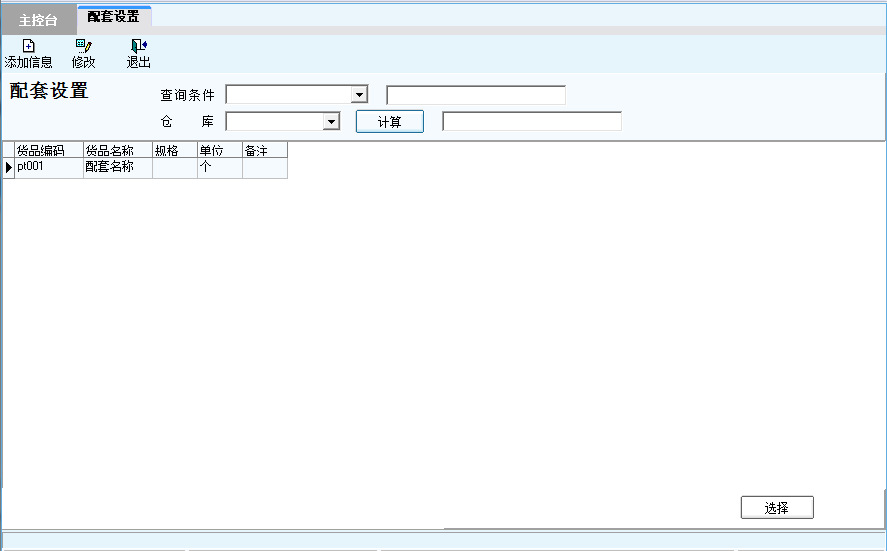Focus the text field beside 查询条件

tap(476, 95)
